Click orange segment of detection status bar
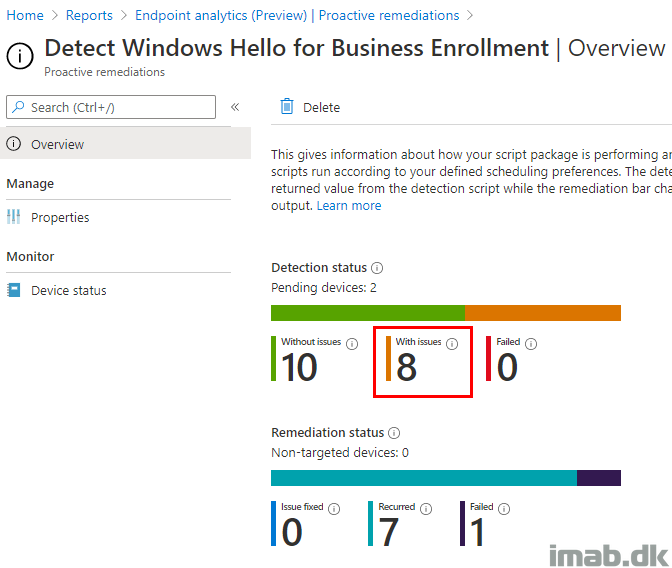The height and width of the screenshot is (568, 672). point(543,313)
